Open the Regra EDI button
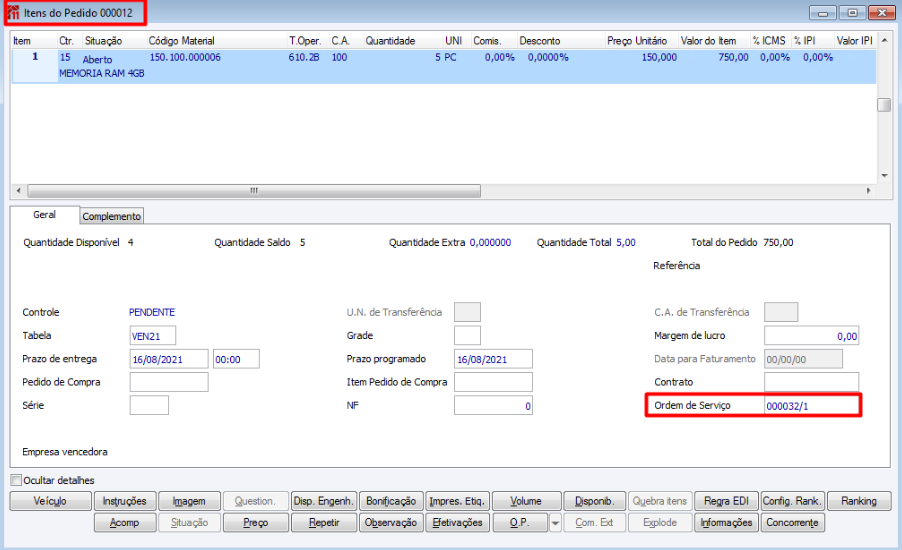This screenshot has width=902, height=550. point(727,501)
